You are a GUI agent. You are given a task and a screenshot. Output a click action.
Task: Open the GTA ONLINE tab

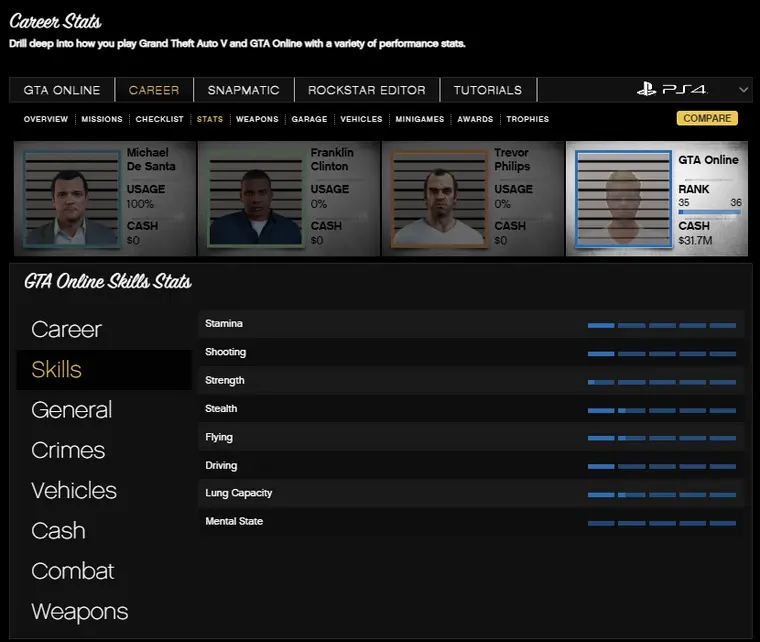[62, 90]
